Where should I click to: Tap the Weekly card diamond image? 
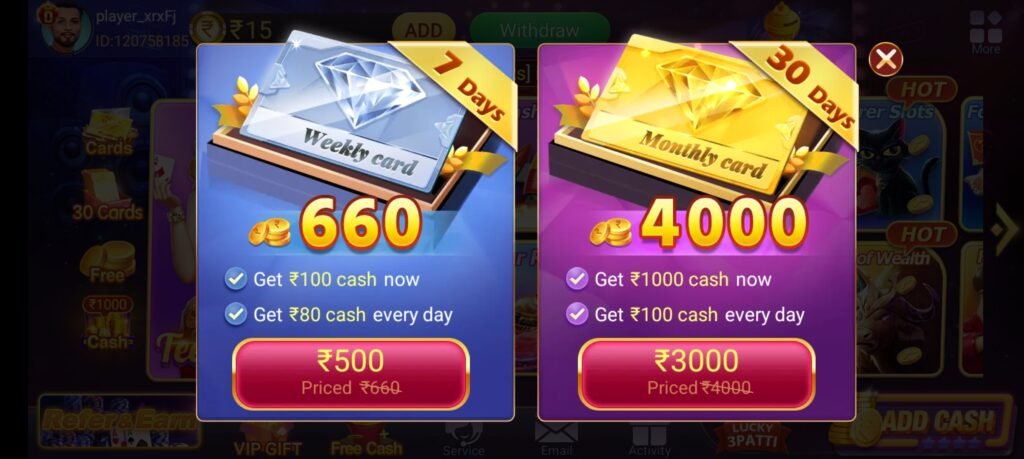(353, 111)
